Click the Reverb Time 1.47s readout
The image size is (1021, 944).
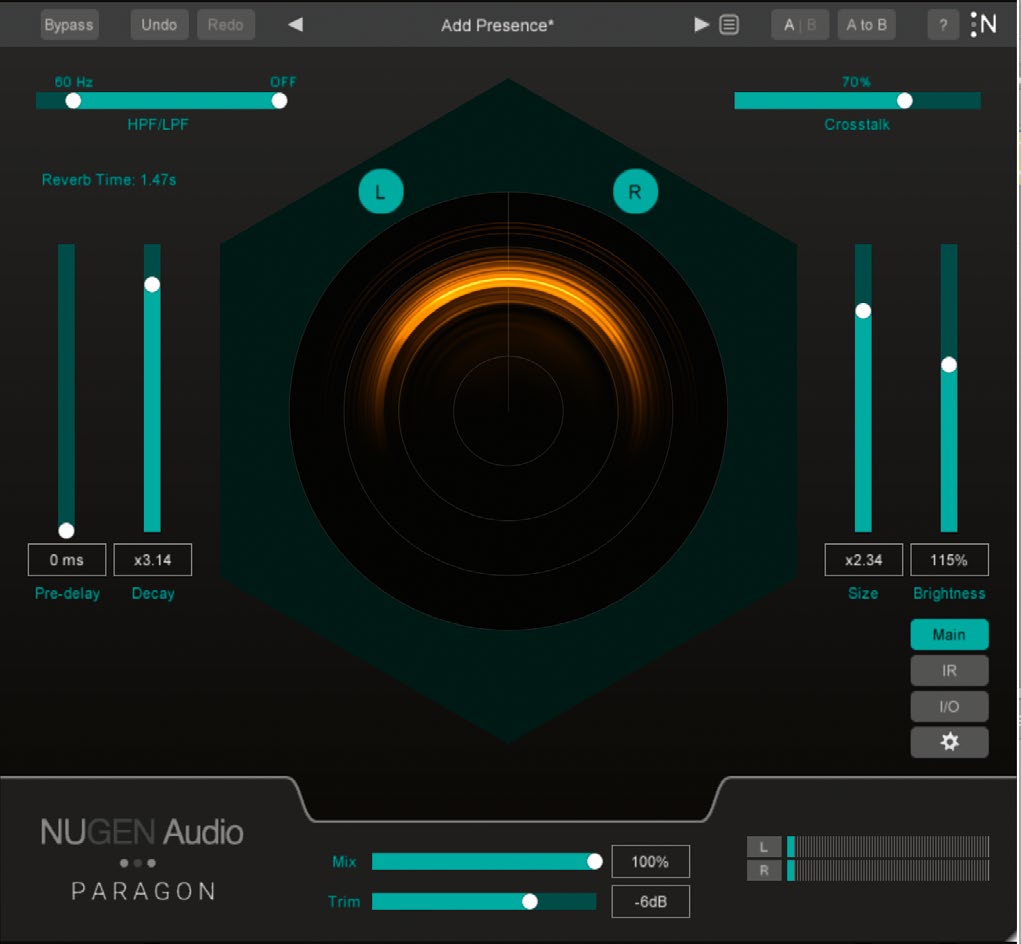(109, 180)
